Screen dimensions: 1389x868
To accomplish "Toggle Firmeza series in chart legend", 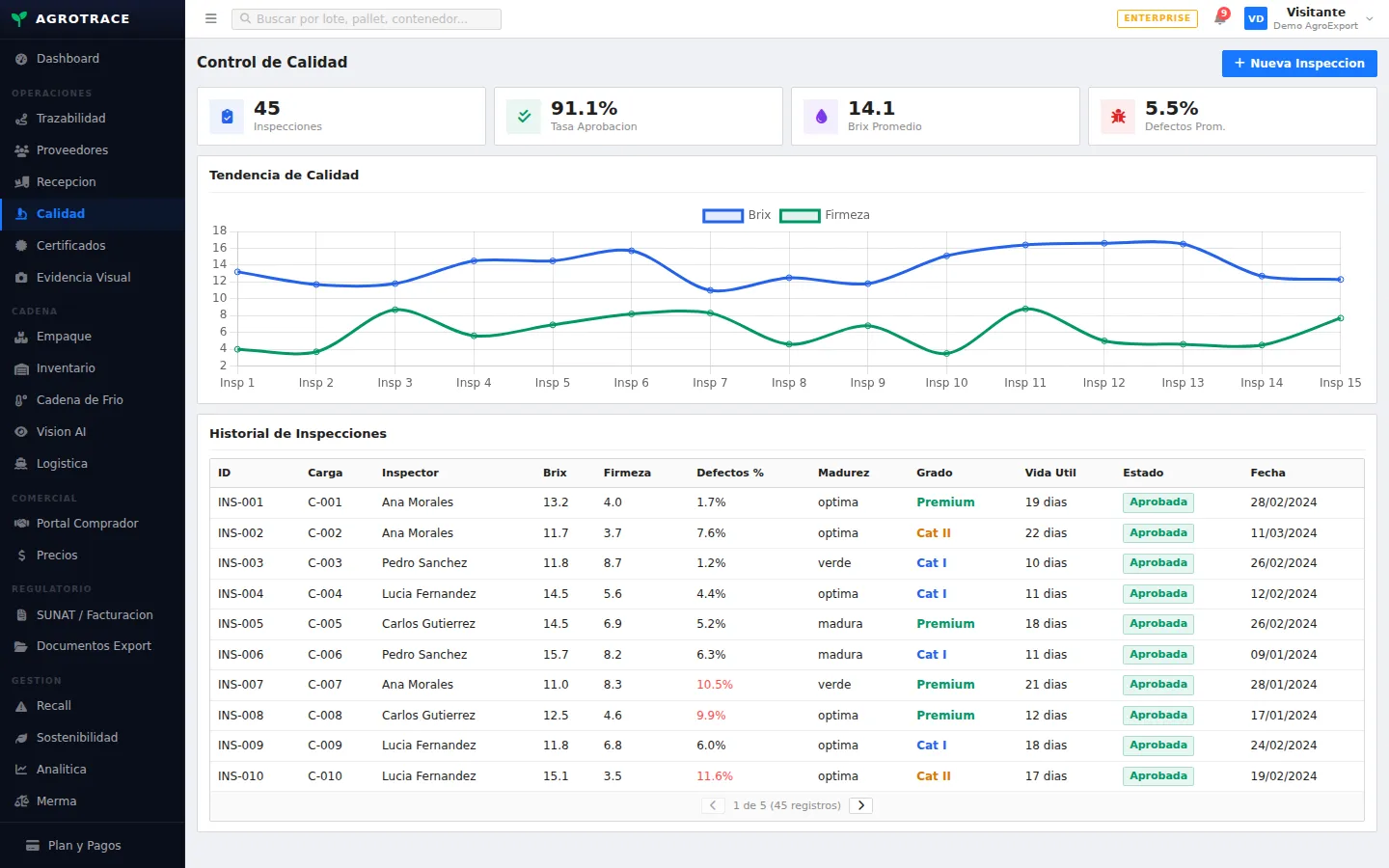I will point(825,215).
